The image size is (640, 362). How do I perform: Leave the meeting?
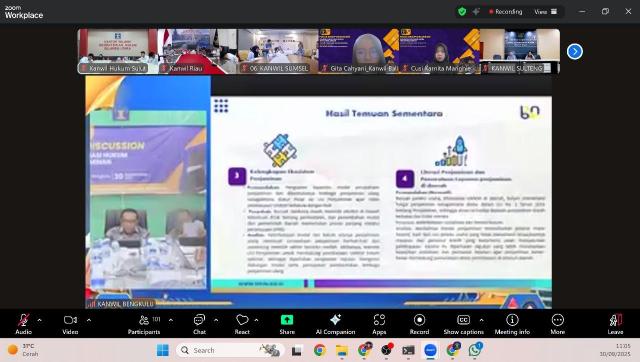tap(615, 324)
